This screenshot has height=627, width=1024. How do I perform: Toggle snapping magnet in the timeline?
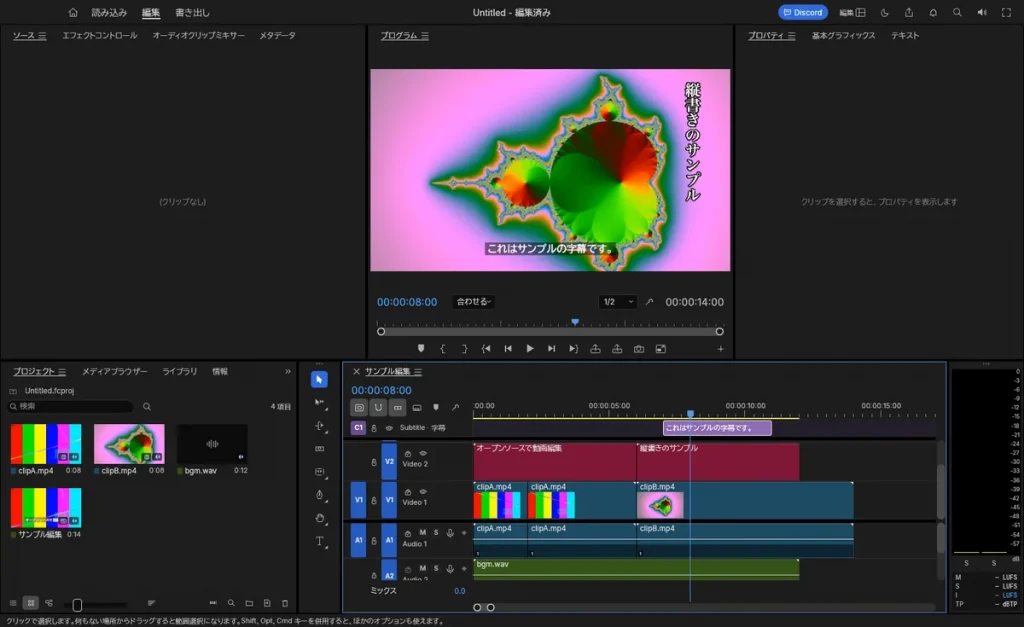378,408
